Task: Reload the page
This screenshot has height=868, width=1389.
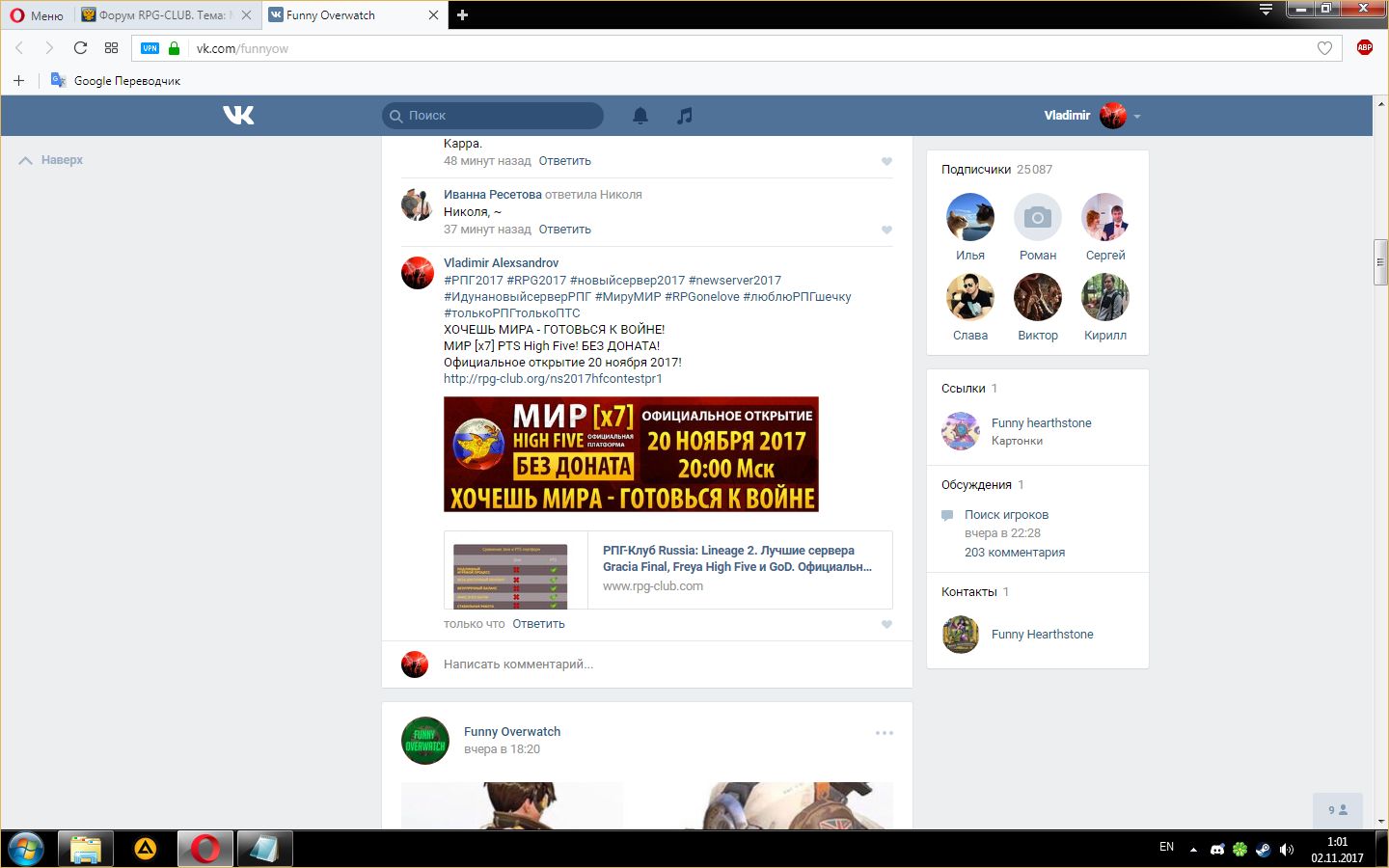Action: click(x=80, y=48)
